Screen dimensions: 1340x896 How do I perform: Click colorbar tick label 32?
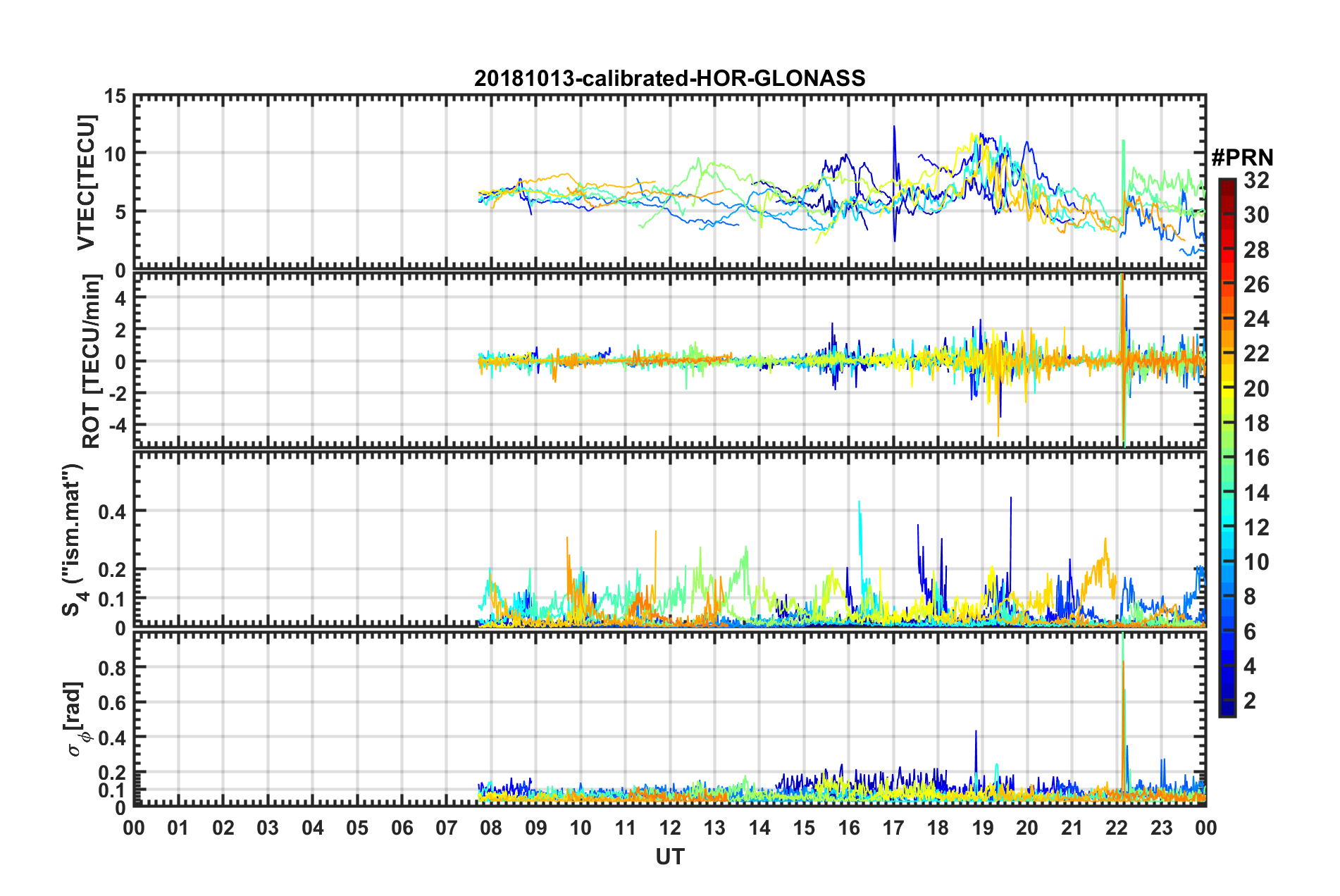coord(1256,180)
